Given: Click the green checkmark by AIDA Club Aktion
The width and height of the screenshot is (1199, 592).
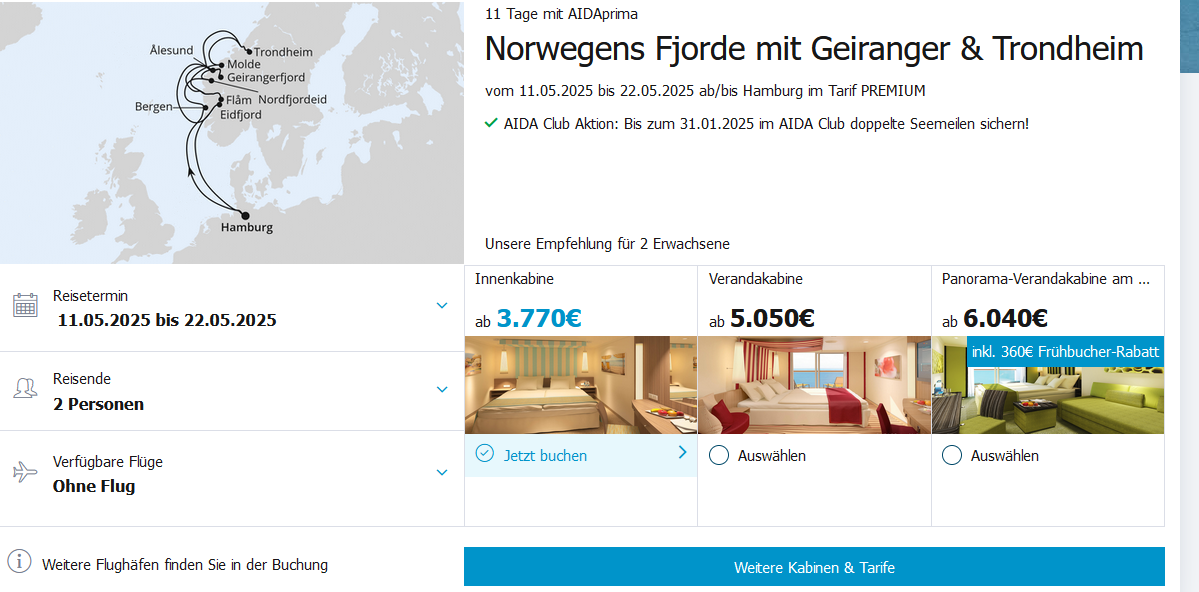Looking at the screenshot, I should (491, 123).
